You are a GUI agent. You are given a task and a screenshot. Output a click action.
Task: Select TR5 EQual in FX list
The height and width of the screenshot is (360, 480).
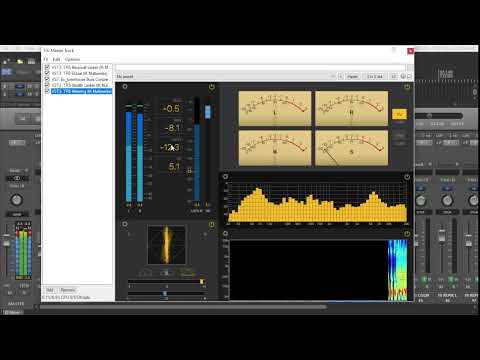pos(80,73)
